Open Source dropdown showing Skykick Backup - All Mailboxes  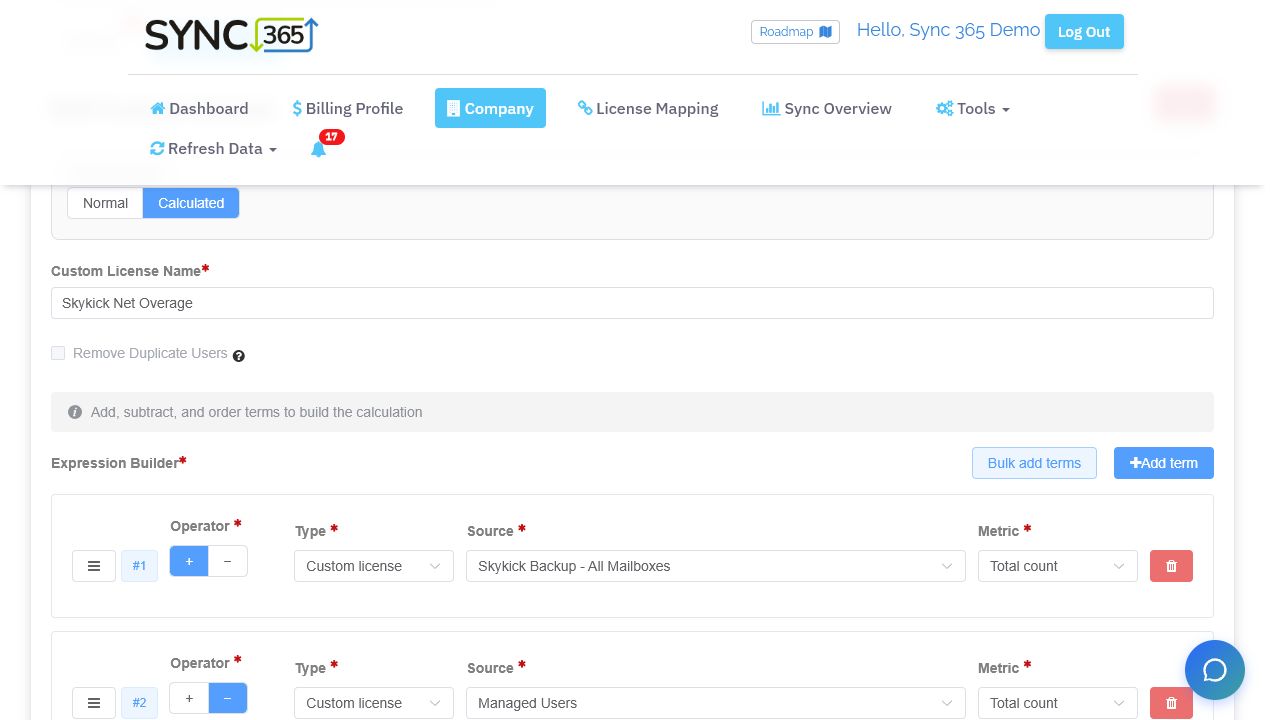point(716,566)
